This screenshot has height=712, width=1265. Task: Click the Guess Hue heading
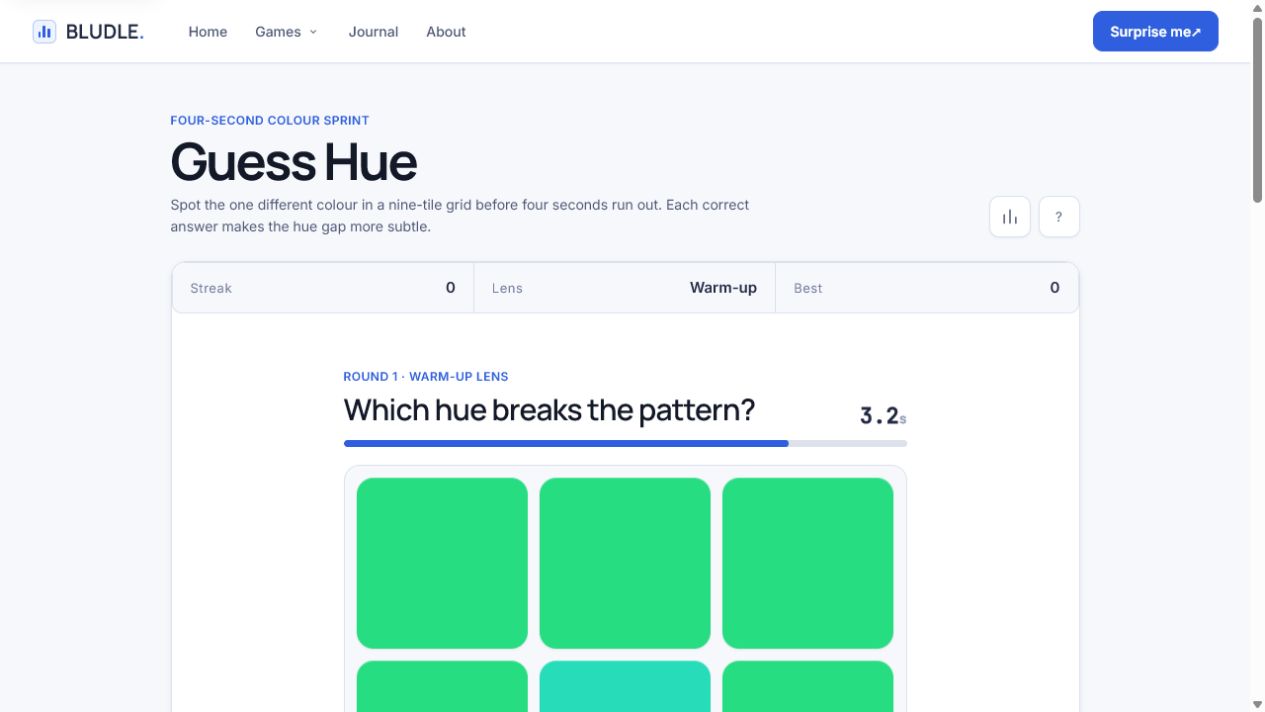point(293,161)
